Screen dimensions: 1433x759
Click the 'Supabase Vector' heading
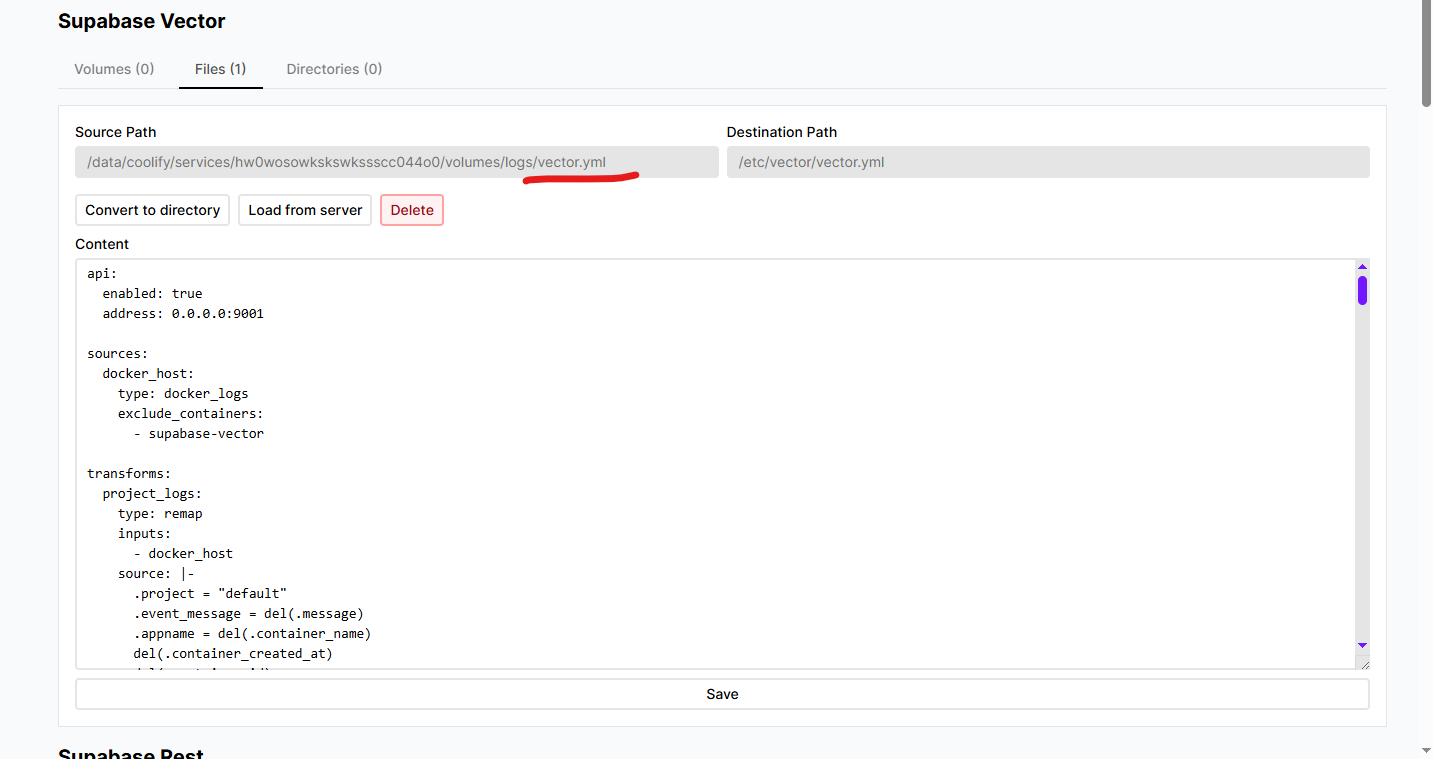point(142,21)
